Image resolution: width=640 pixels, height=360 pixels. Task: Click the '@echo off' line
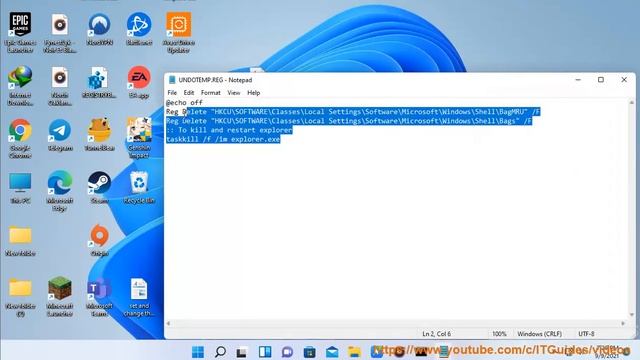click(x=184, y=102)
